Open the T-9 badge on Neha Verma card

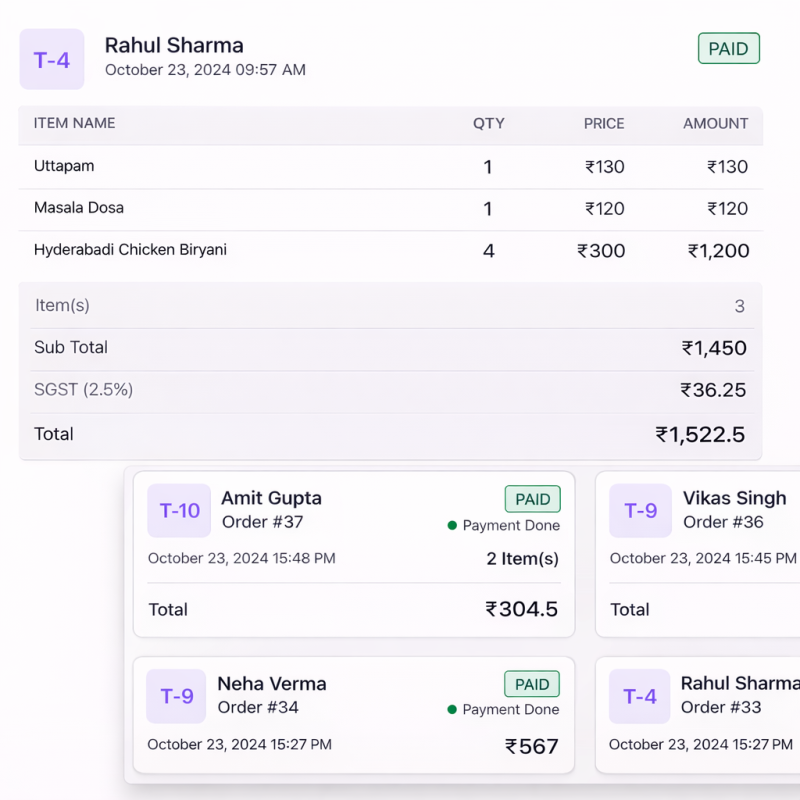[x=176, y=696]
